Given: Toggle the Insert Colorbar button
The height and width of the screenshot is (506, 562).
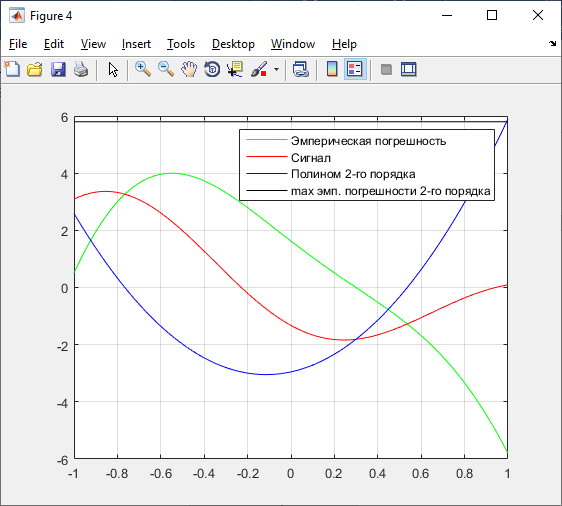Looking at the screenshot, I should point(332,69).
